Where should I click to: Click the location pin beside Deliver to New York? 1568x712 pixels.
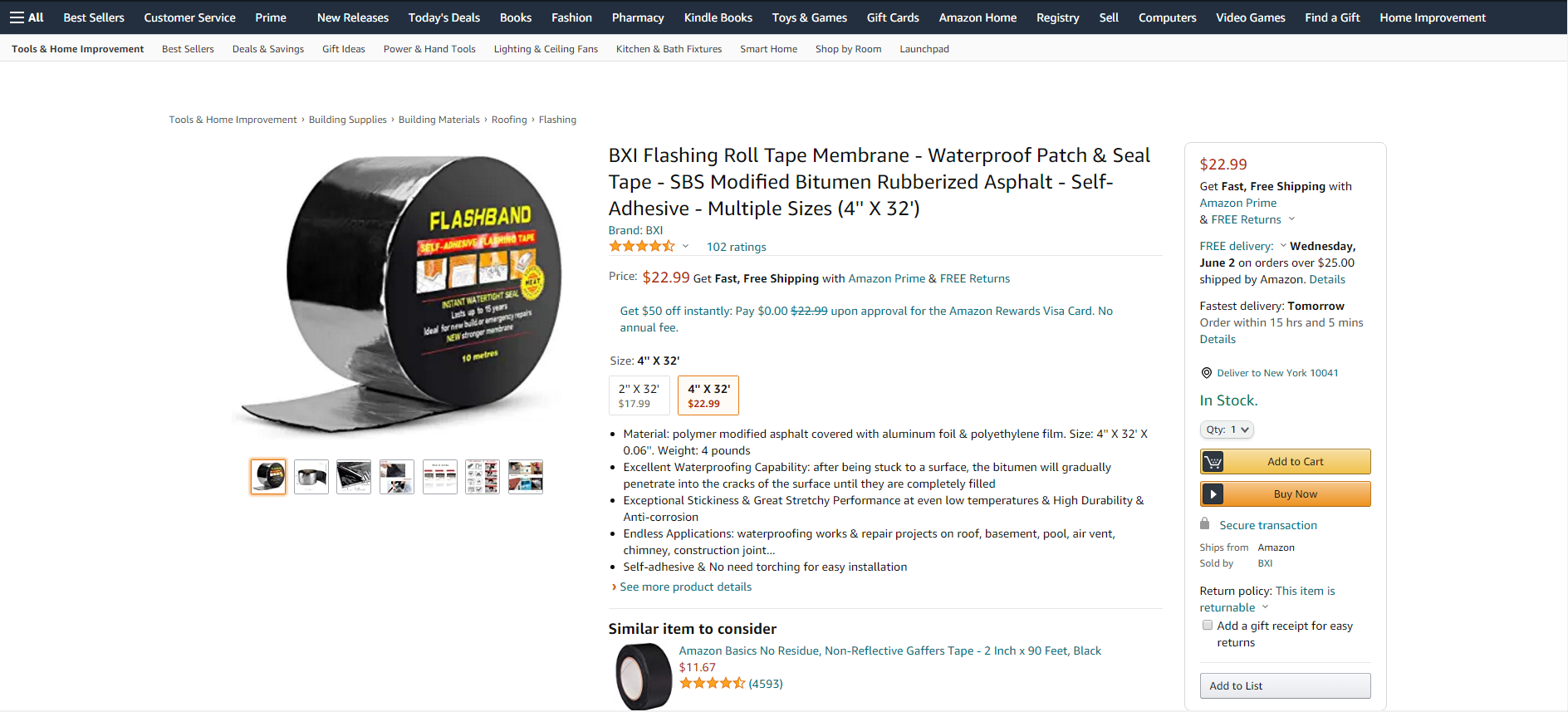tap(1206, 373)
